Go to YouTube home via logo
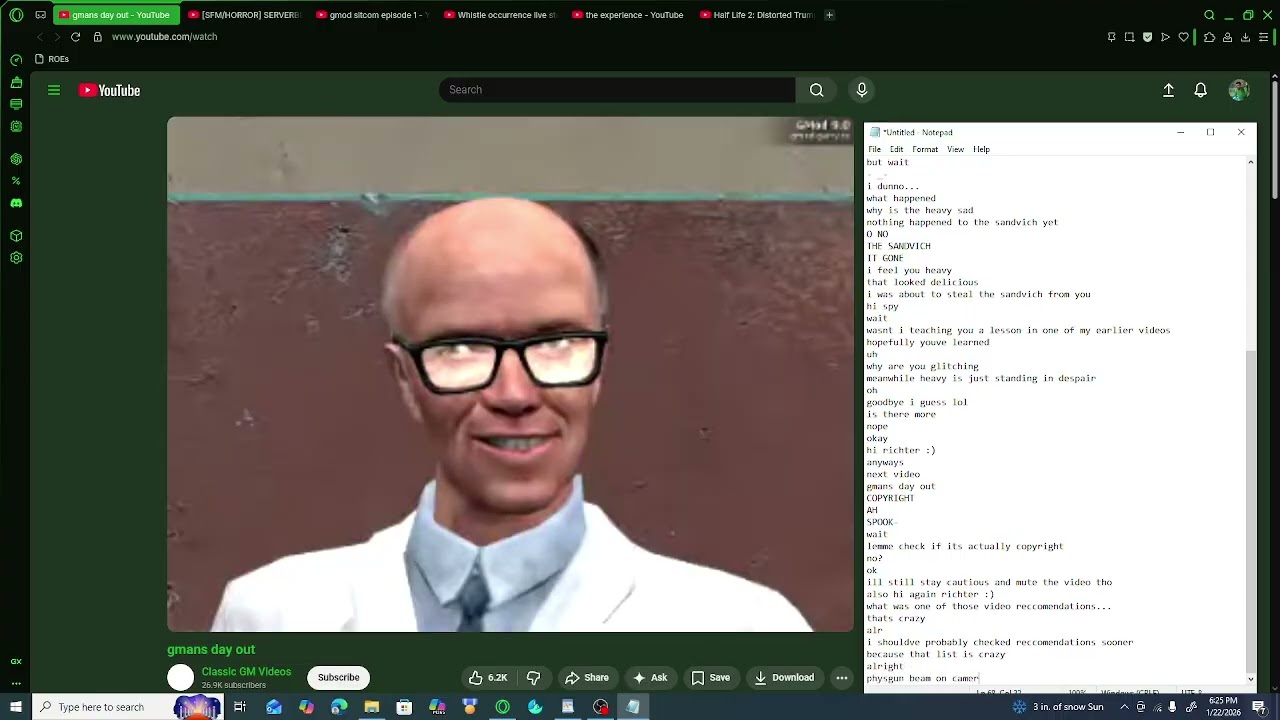The height and width of the screenshot is (720, 1280). coord(110,90)
